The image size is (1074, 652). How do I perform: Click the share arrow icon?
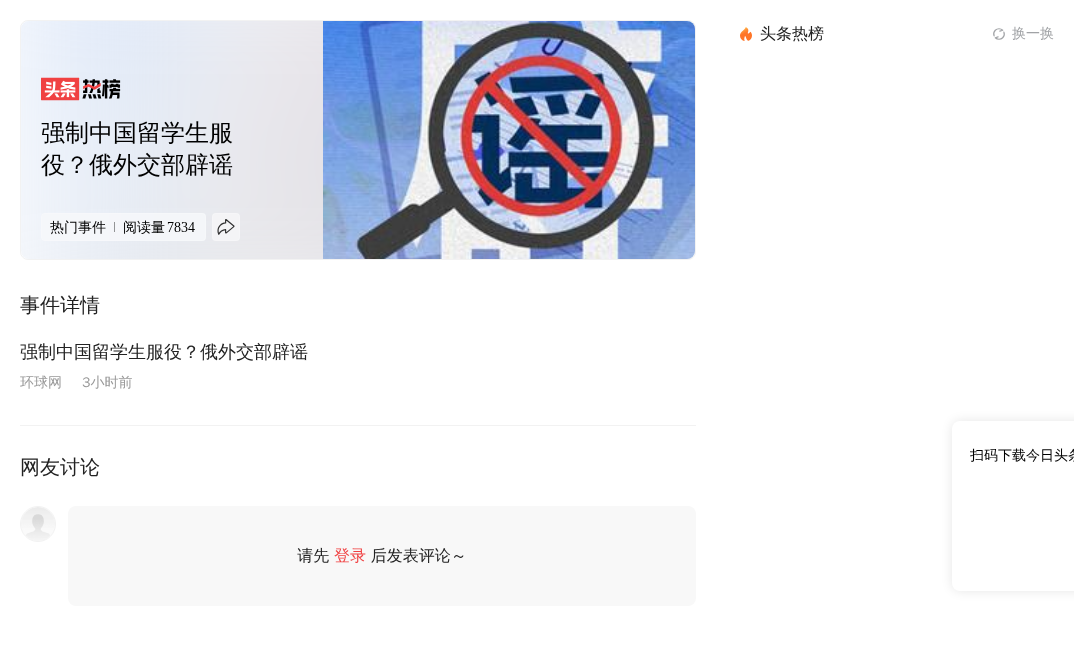(226, 227)
